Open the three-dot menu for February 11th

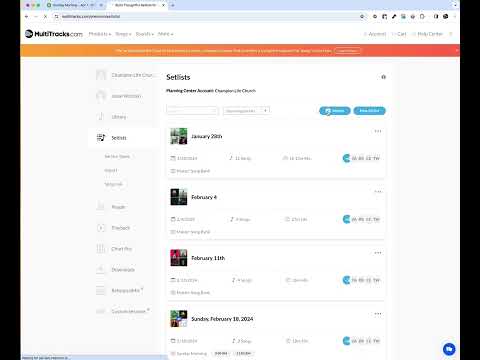[x=378, y=253]
